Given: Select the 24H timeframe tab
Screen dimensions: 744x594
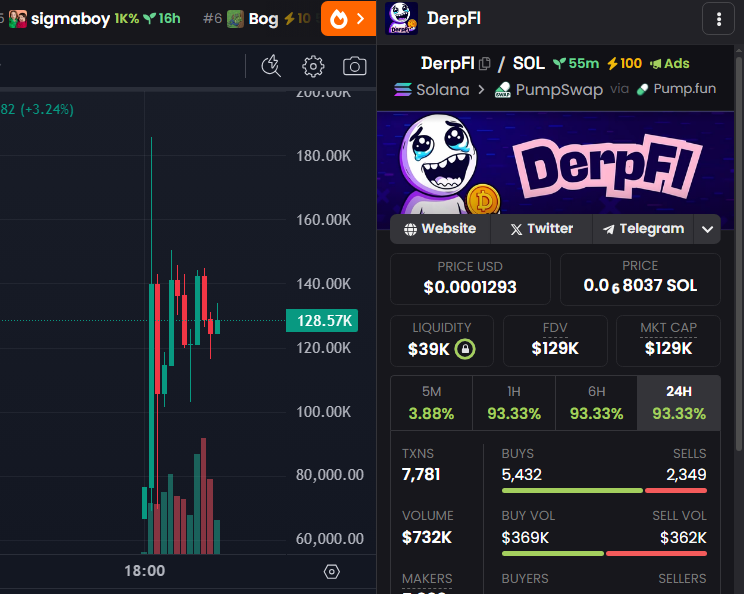Looking at the screenshot, I should [x=679, y=403].
